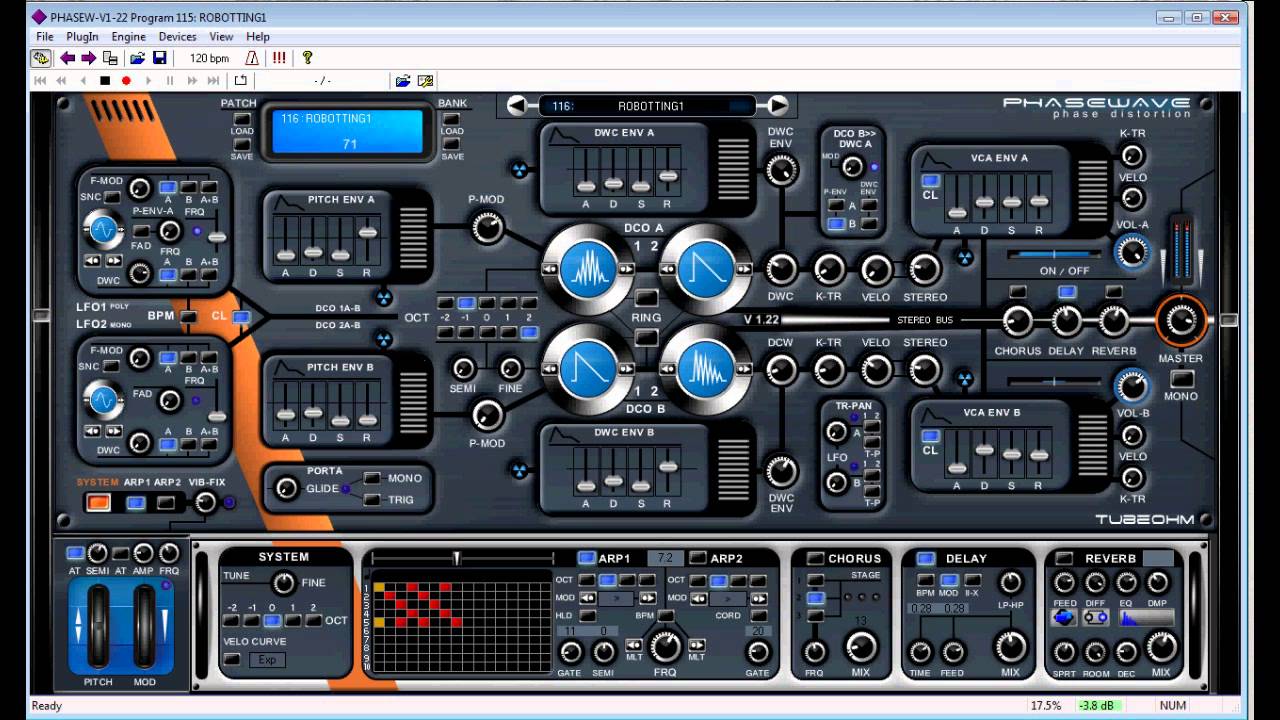
Task: Open the File menu
Action: (45, 36)
